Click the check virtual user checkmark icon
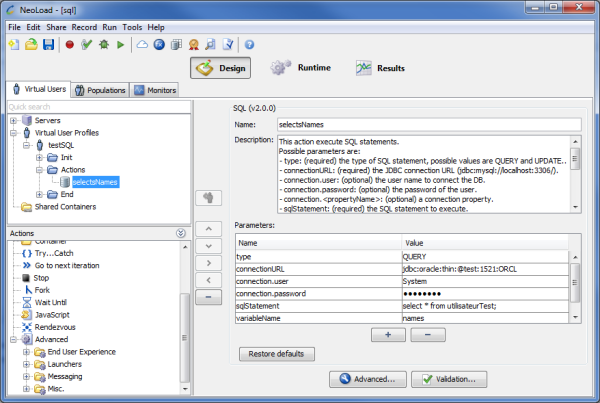Viewport: 600px width, 403px height. point(87,45)
